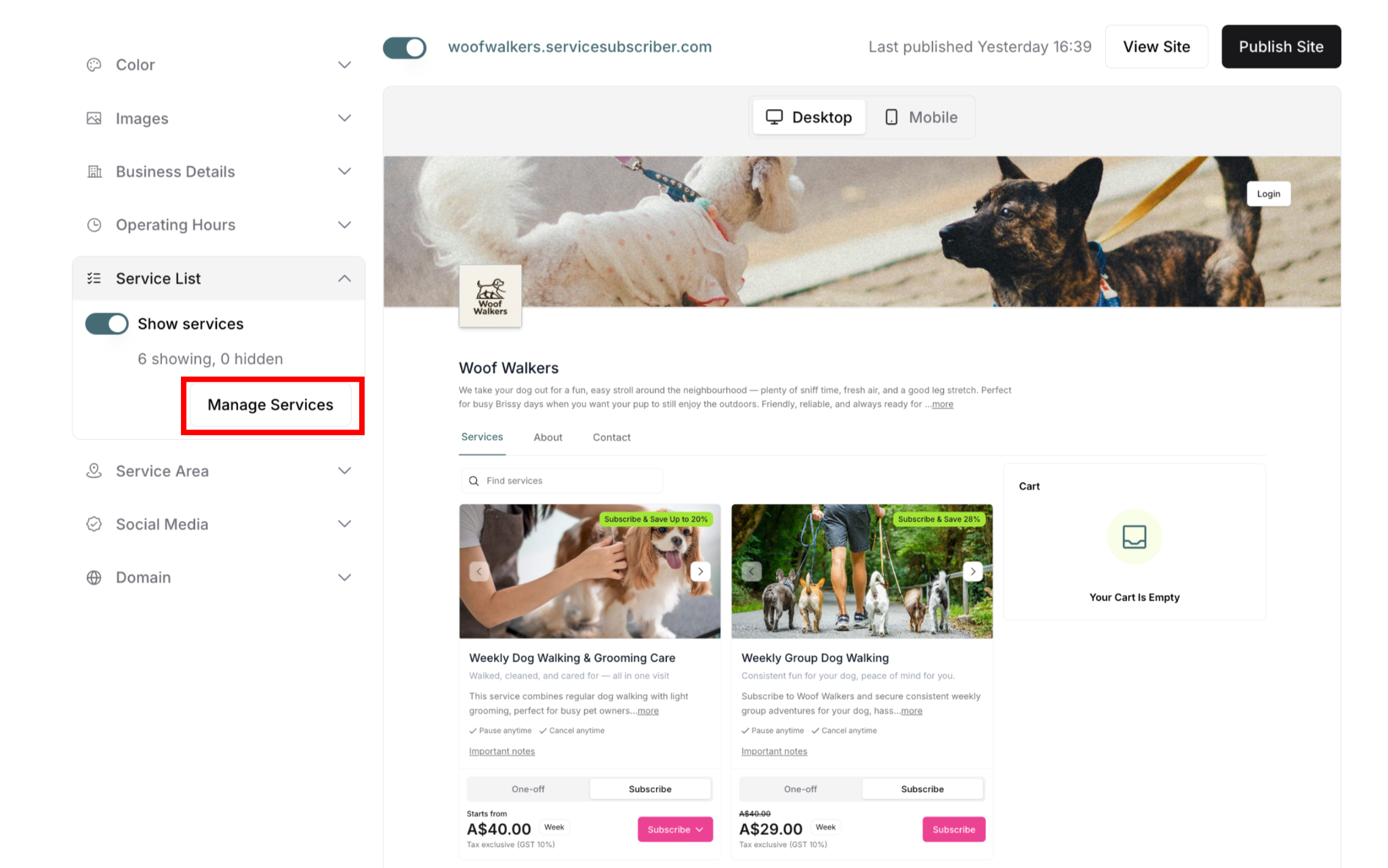Screen dimensions: 1388x868
Task: Open the pink Subscribe dropdown for Grooming Care
Action: coord(675,829)
